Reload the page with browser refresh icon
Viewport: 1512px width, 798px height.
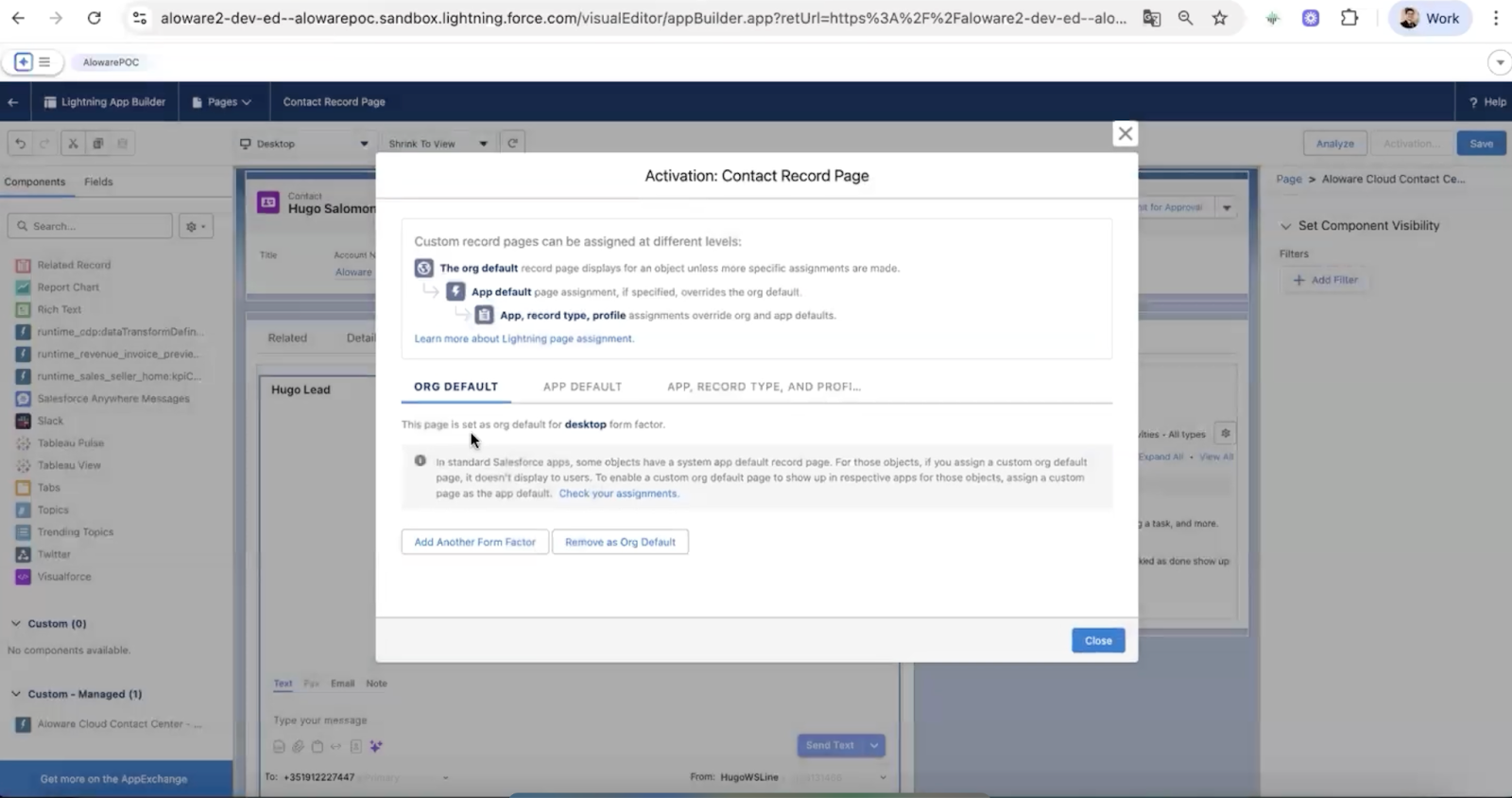pyautogui.click(x=94, y=18)
